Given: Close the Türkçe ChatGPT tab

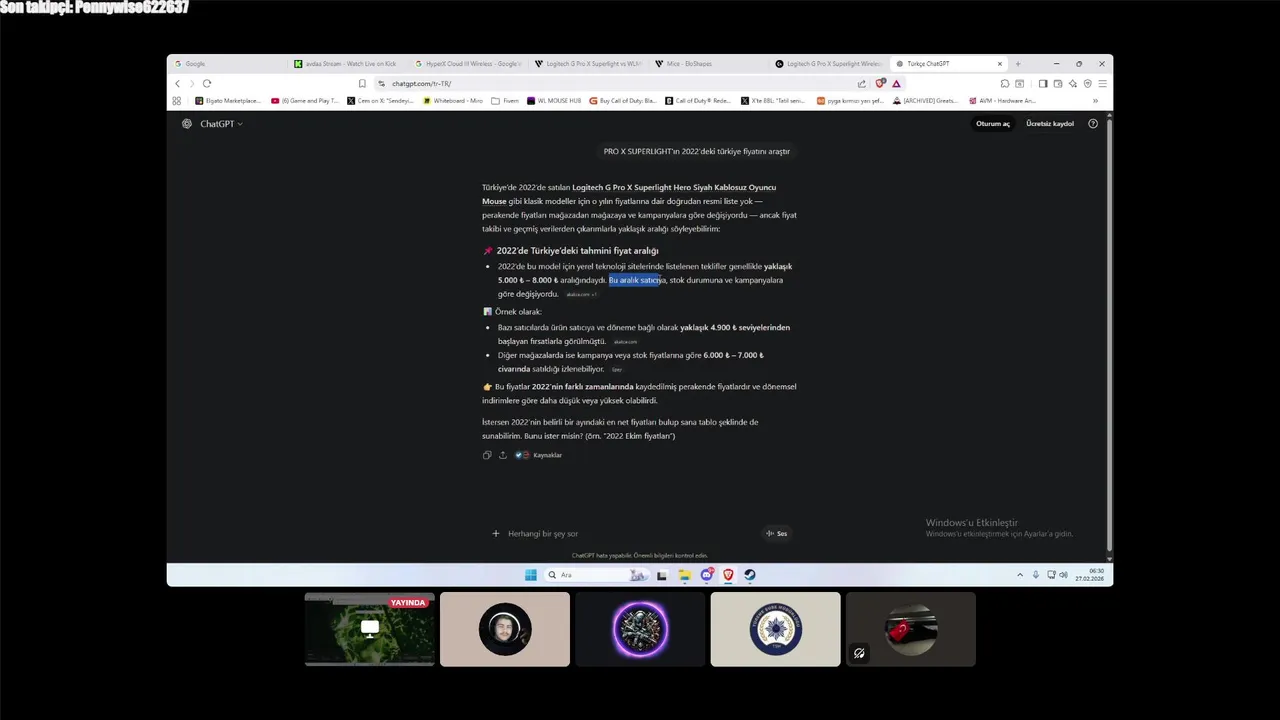Looking at the screenshot, I should click(x=999, y=64).
